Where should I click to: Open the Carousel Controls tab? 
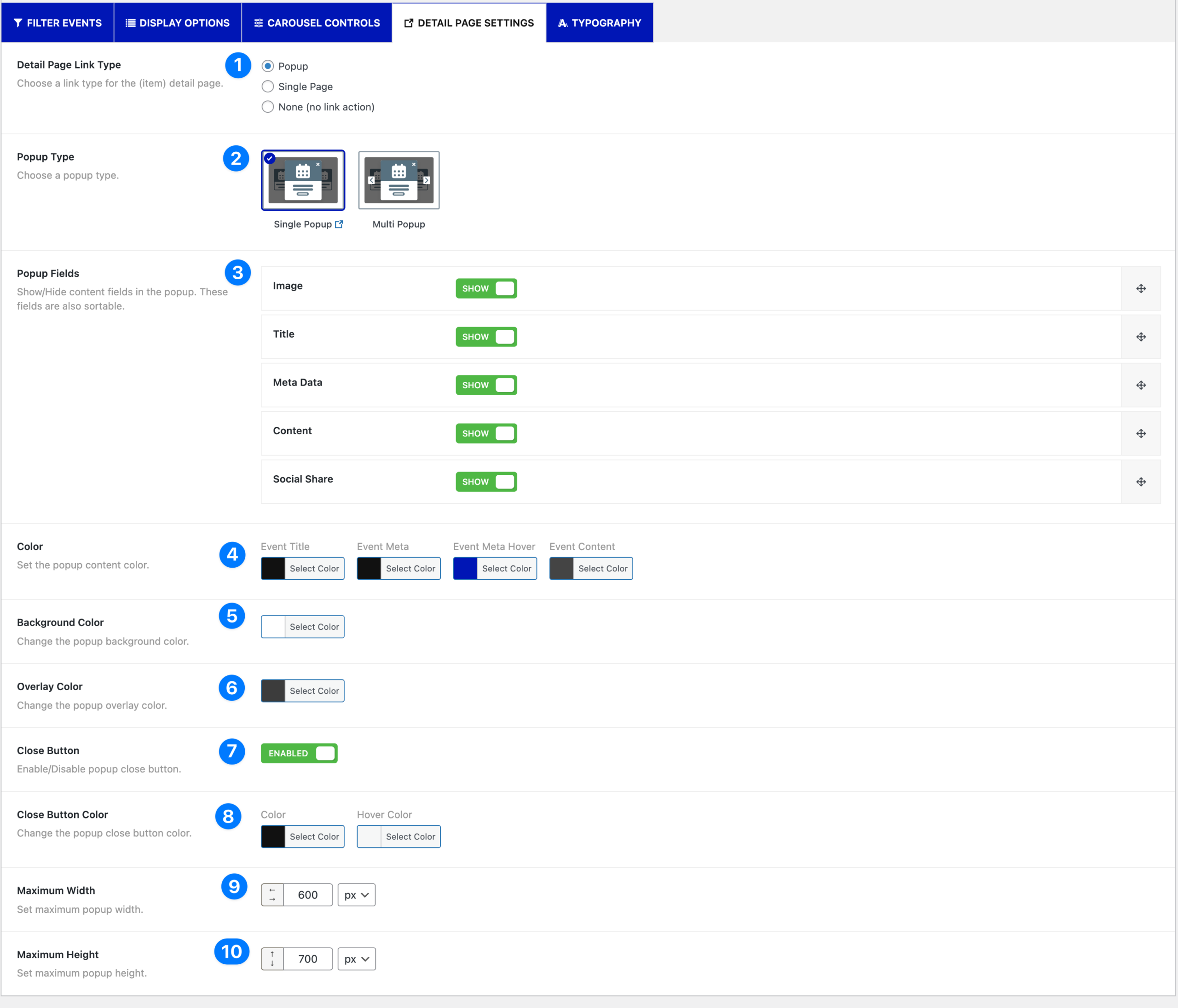point(317,23)
